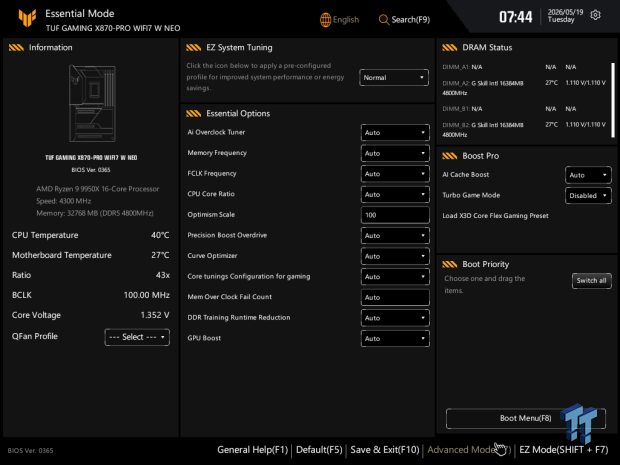This screenshot has height=465, width=620.
Task: Open Core tunings Configuration for gaming dropdown
Action: (x=395, y=276)
